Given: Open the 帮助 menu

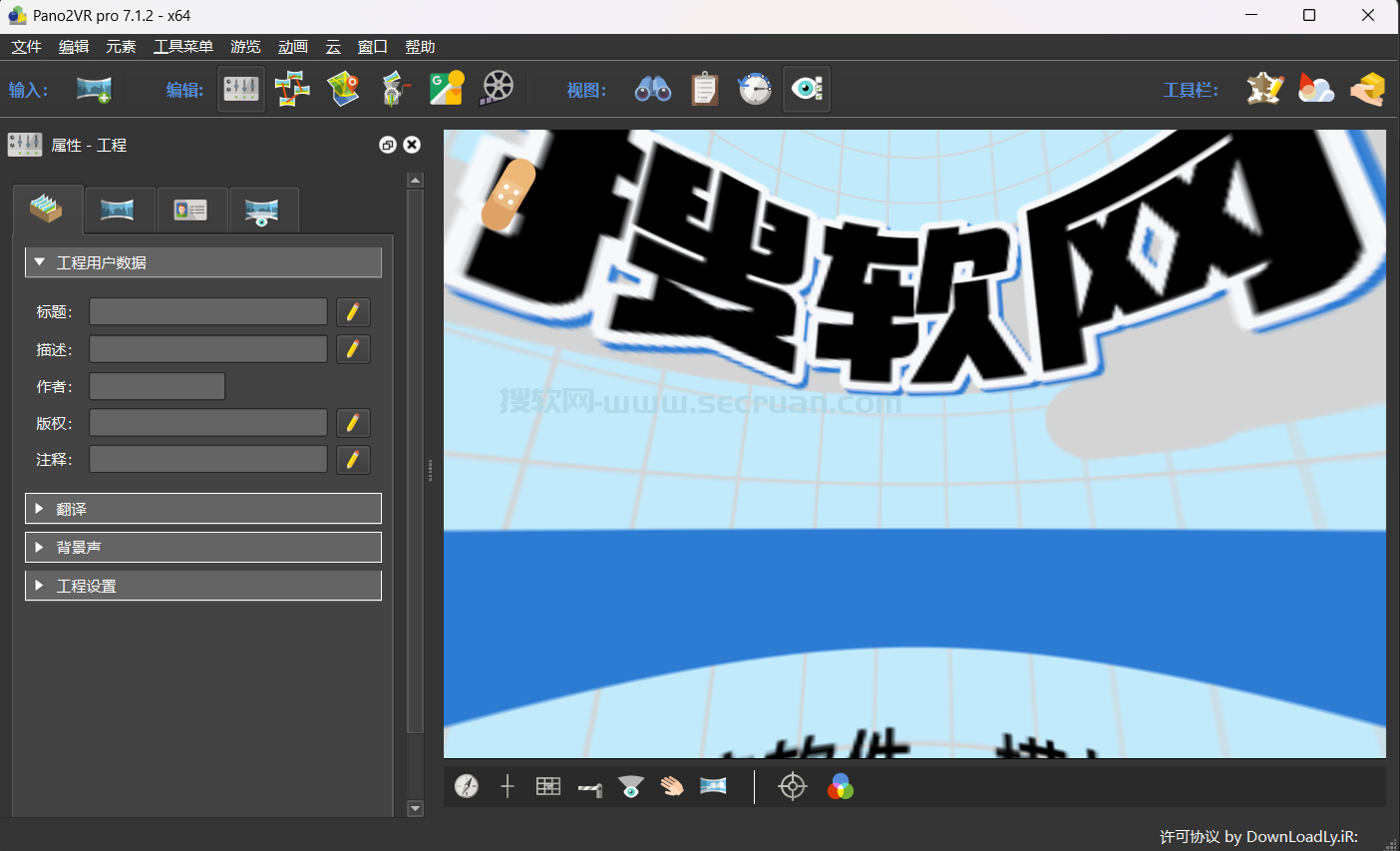Looking at the screenshot, I should point(420,47).
